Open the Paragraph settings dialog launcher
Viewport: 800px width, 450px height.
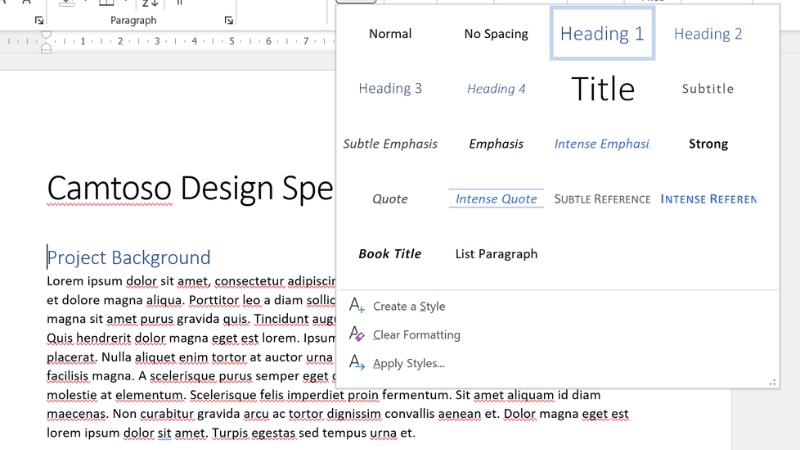[x=228, y=20]
